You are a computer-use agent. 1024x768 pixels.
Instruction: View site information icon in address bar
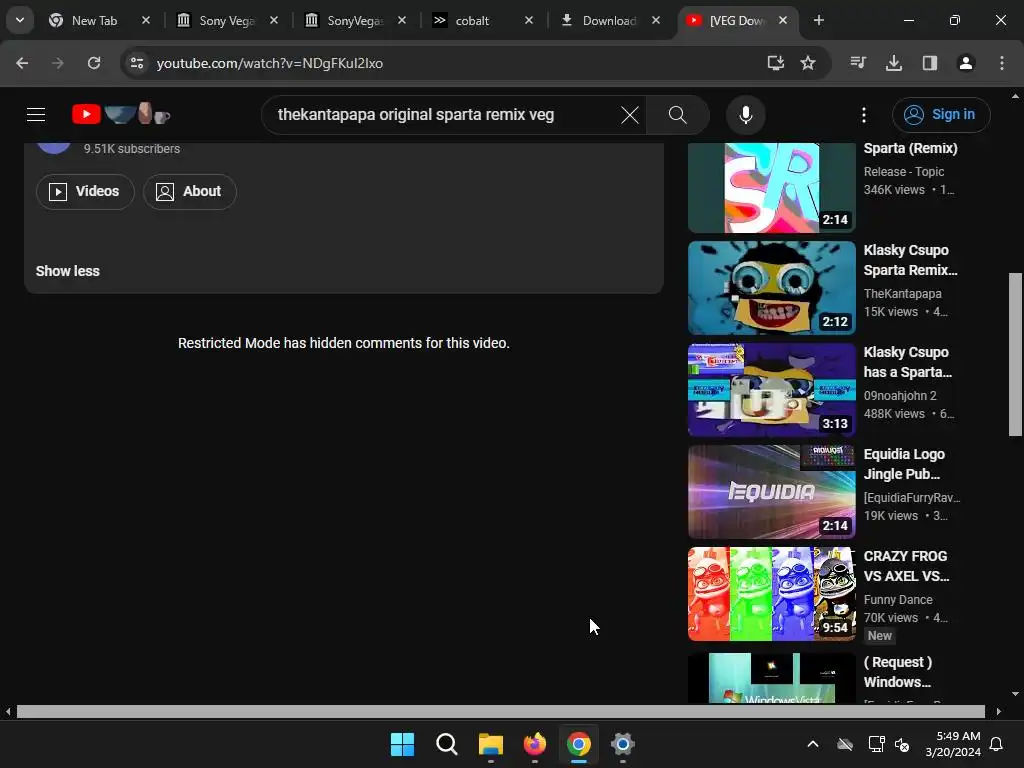(137, 63)
